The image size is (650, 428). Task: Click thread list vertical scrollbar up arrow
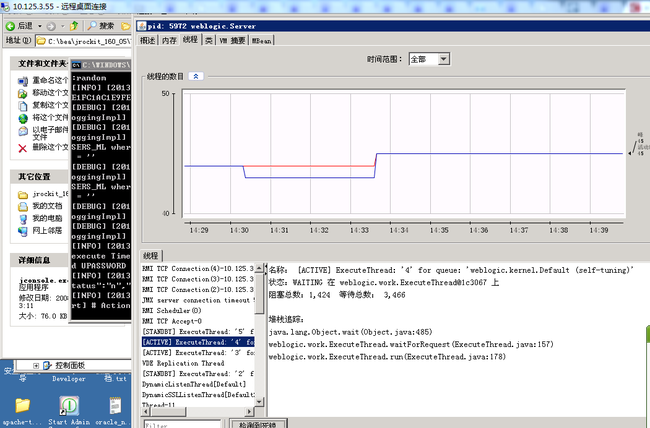[260, 268]
